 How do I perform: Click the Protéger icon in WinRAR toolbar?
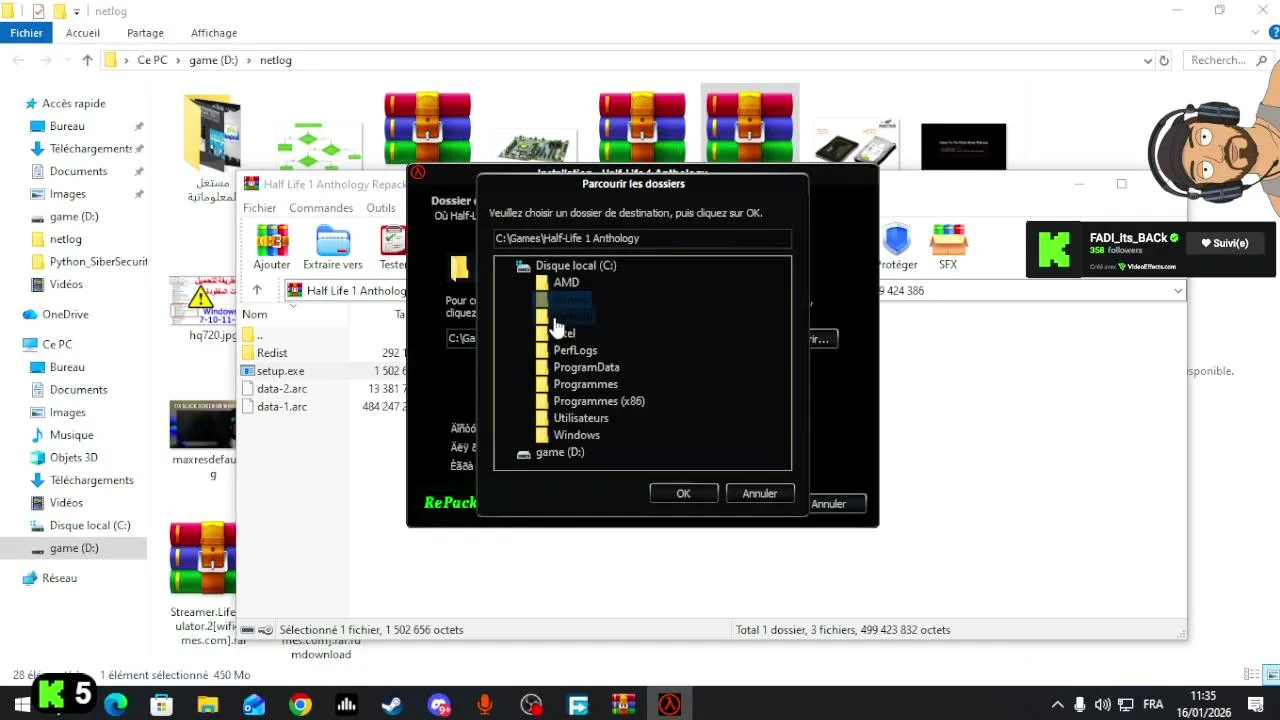896,247
